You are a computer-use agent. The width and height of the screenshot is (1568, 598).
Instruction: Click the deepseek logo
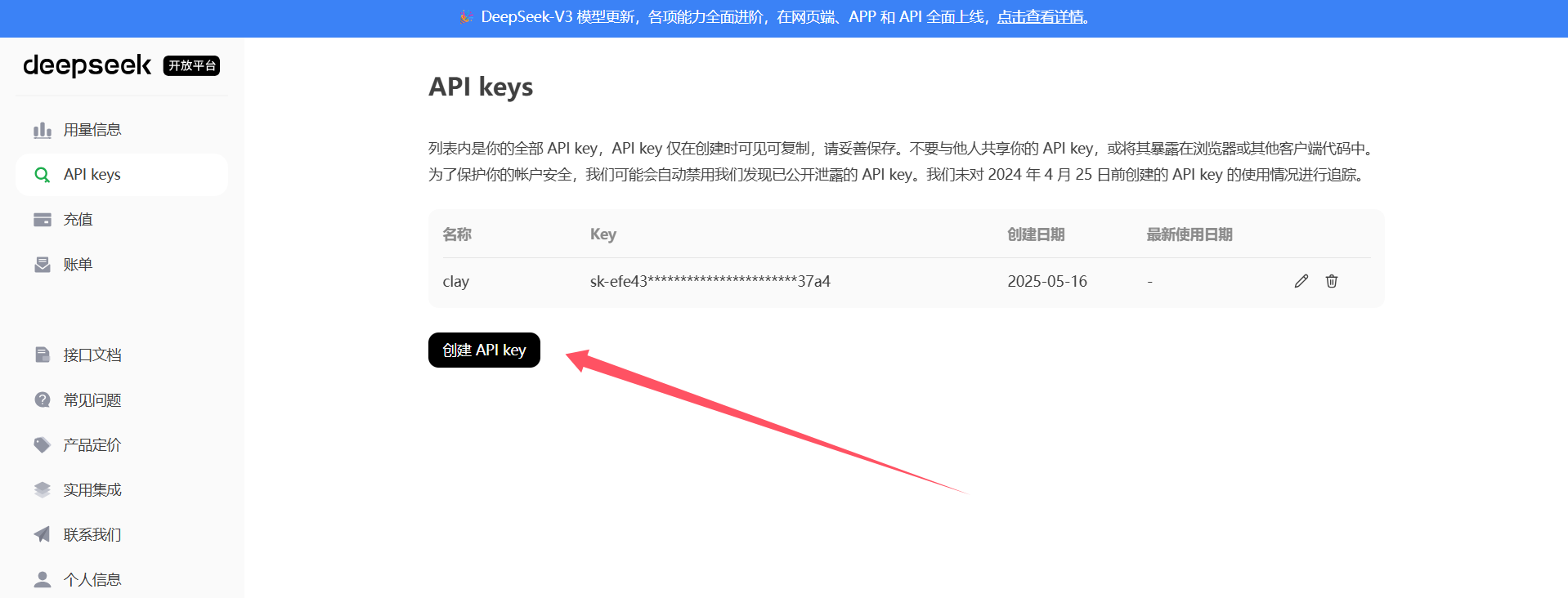[87, 65]
